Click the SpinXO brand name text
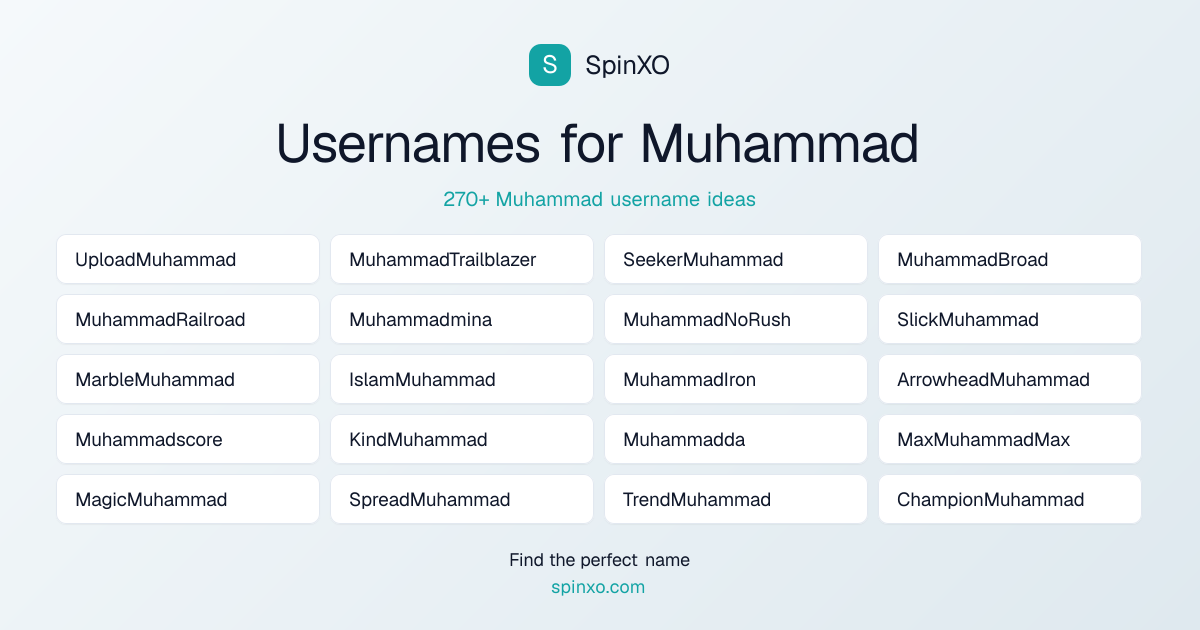The image size is (1200, 630). (627, 66)
